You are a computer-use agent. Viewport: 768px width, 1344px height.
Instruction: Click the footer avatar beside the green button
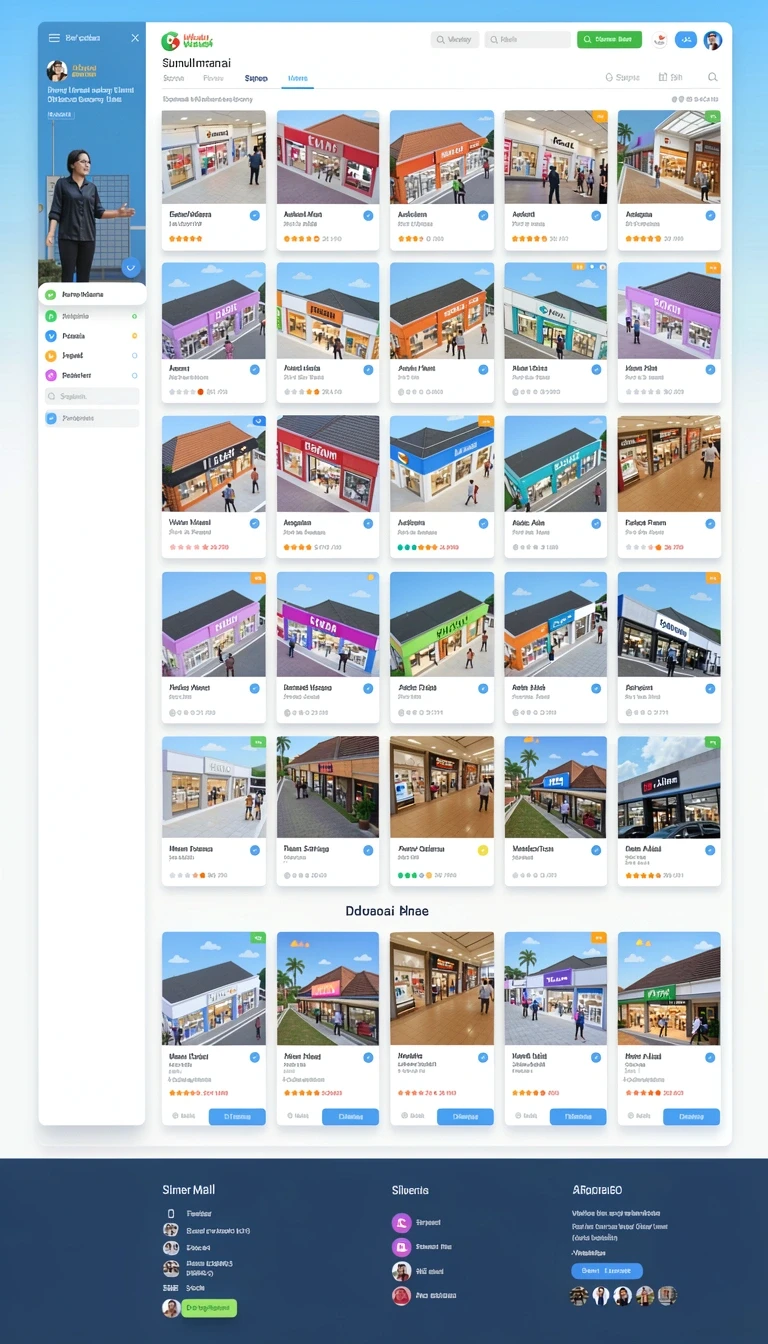coord(171,1307)
